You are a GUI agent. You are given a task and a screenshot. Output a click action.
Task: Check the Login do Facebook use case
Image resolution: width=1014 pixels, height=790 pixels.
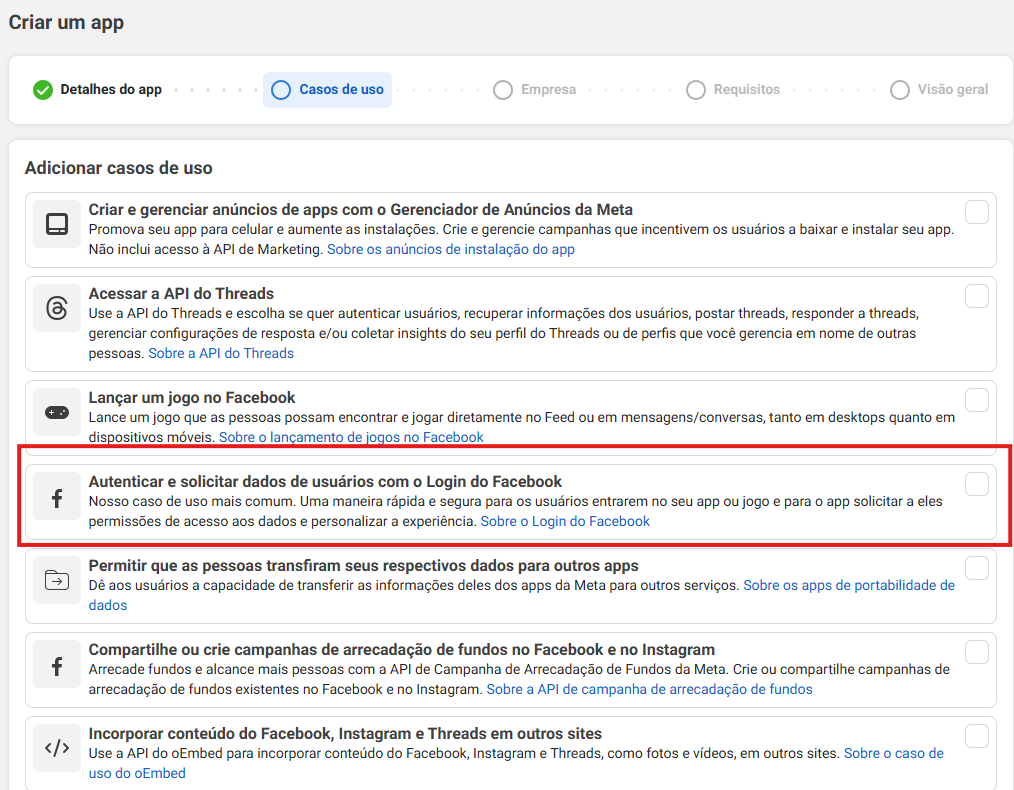[976, 483]
